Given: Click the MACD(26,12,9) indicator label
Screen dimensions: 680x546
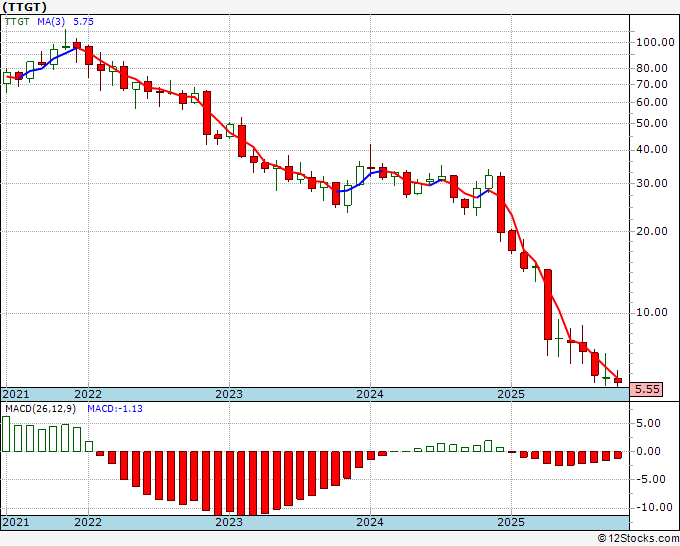Looking at the screenshot, I should (40, 409).
